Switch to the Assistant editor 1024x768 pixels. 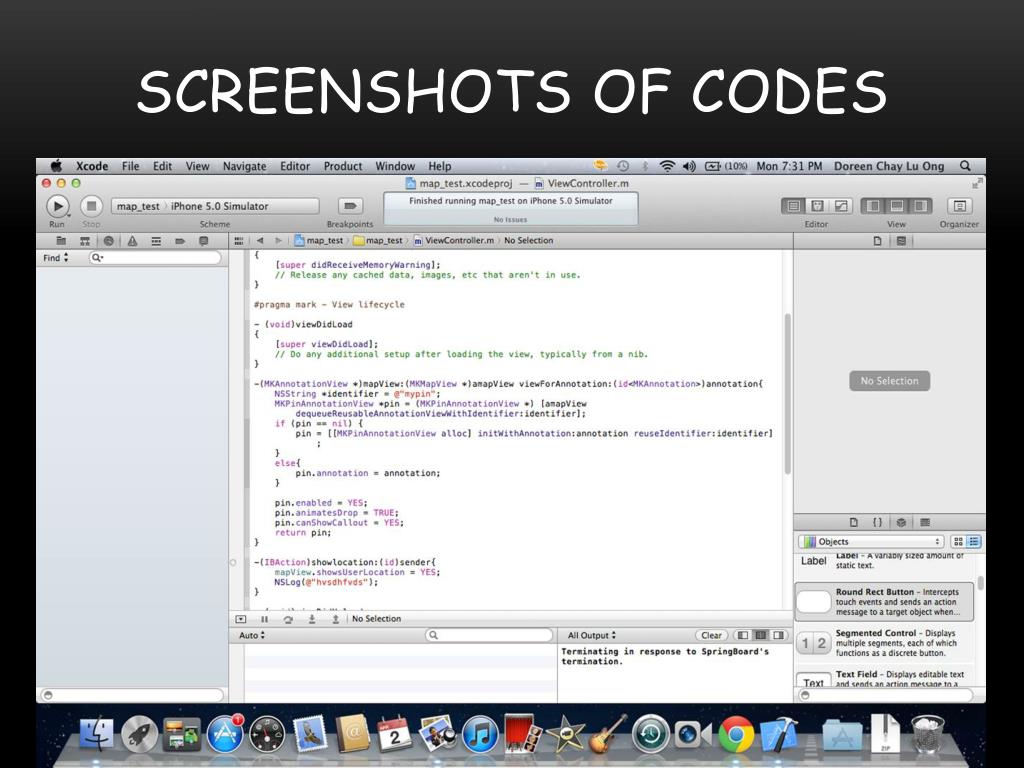click(817, 206)
